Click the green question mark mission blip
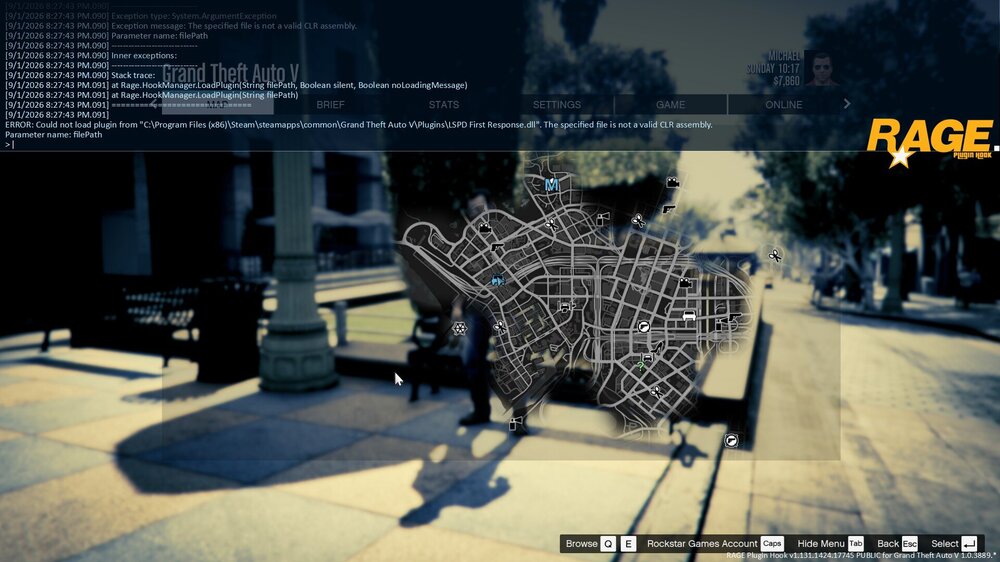 [x=640, y=367]
